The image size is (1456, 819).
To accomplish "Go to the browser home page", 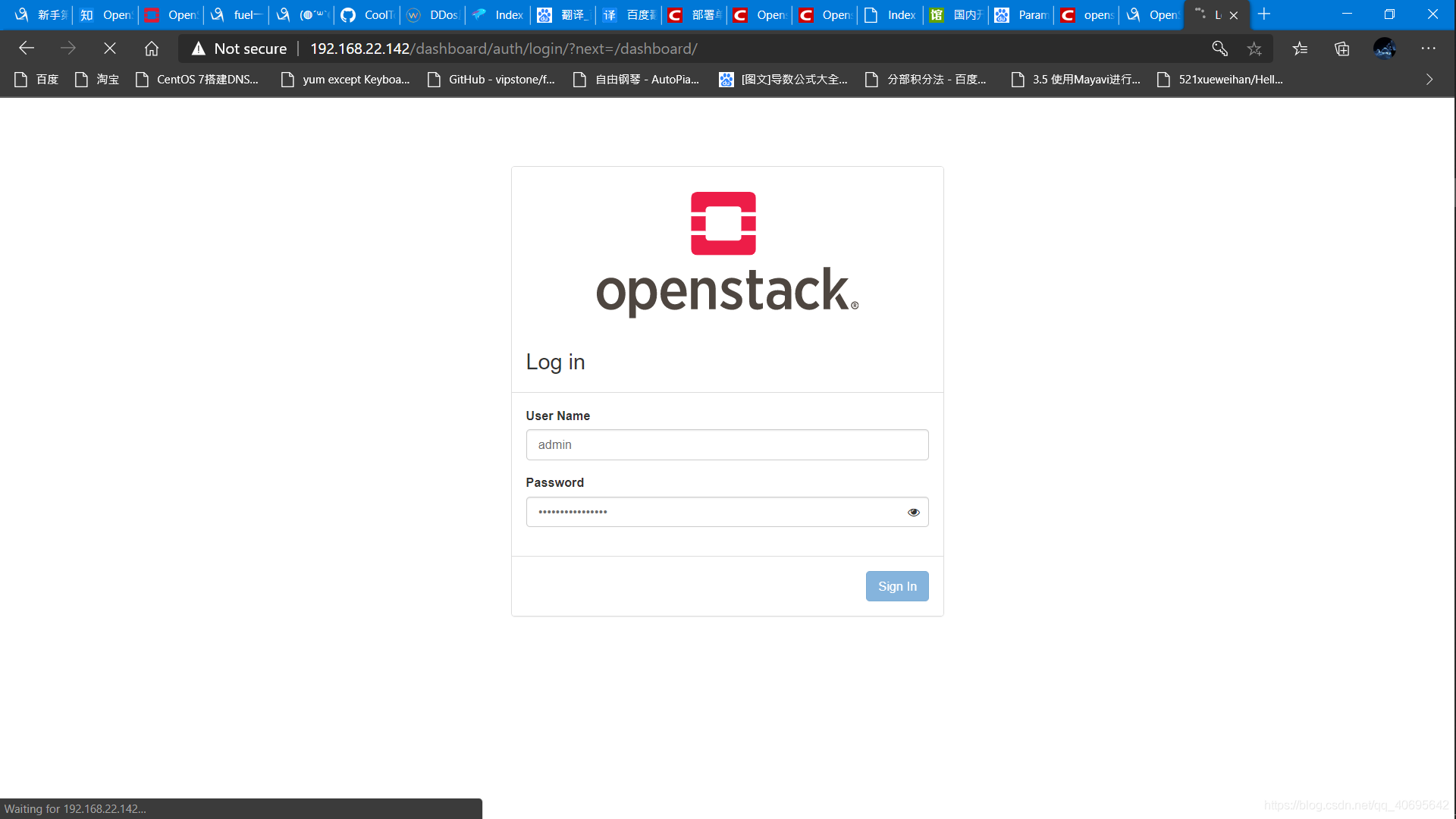I will tap(152, 49).
